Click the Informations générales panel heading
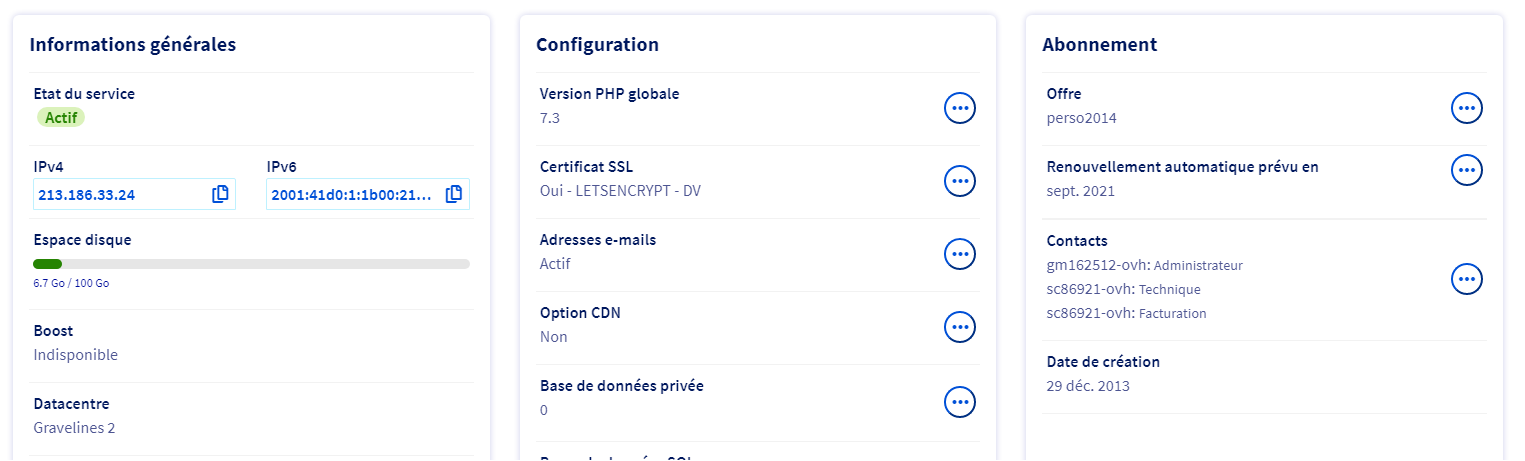The width and height of the screenshot is (1525, 461). point(133,44)
